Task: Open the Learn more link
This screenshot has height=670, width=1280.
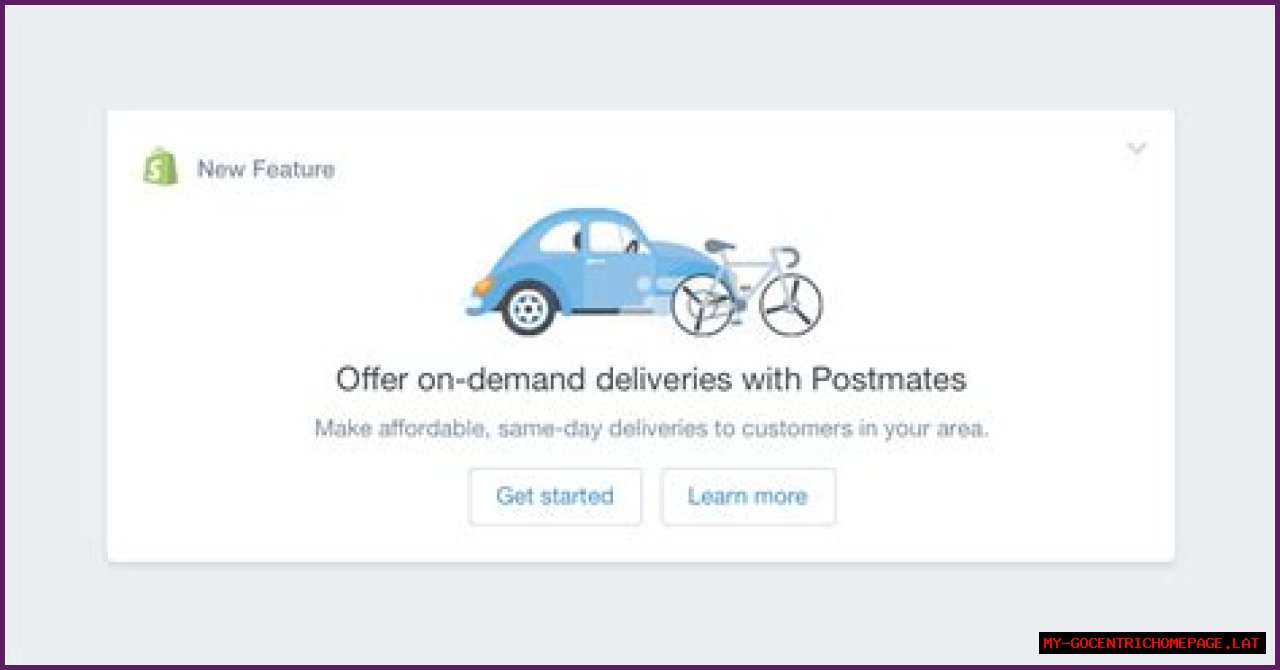Action: coord(748,496)
